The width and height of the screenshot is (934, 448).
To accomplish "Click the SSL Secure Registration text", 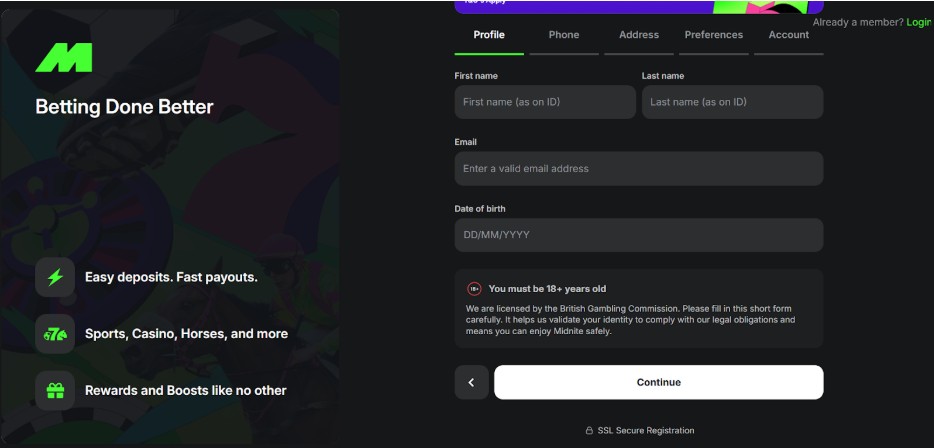I will 646,431.
